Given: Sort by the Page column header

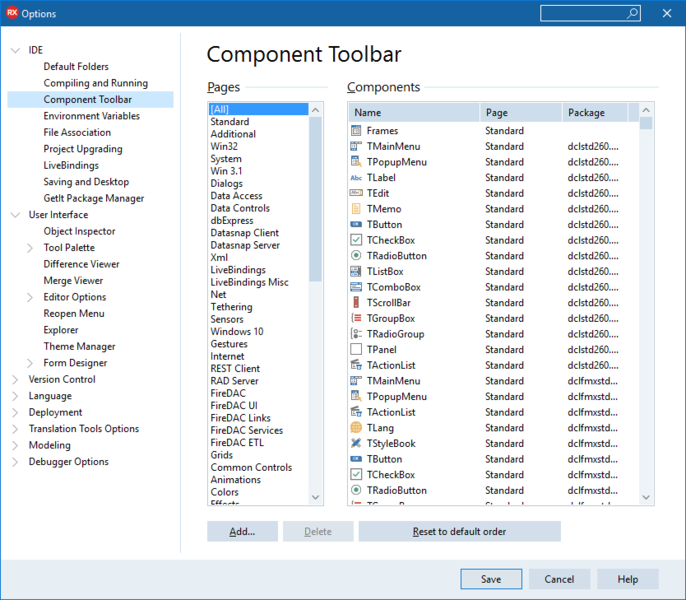Looking at the screenshot, I should click(521, 112).
